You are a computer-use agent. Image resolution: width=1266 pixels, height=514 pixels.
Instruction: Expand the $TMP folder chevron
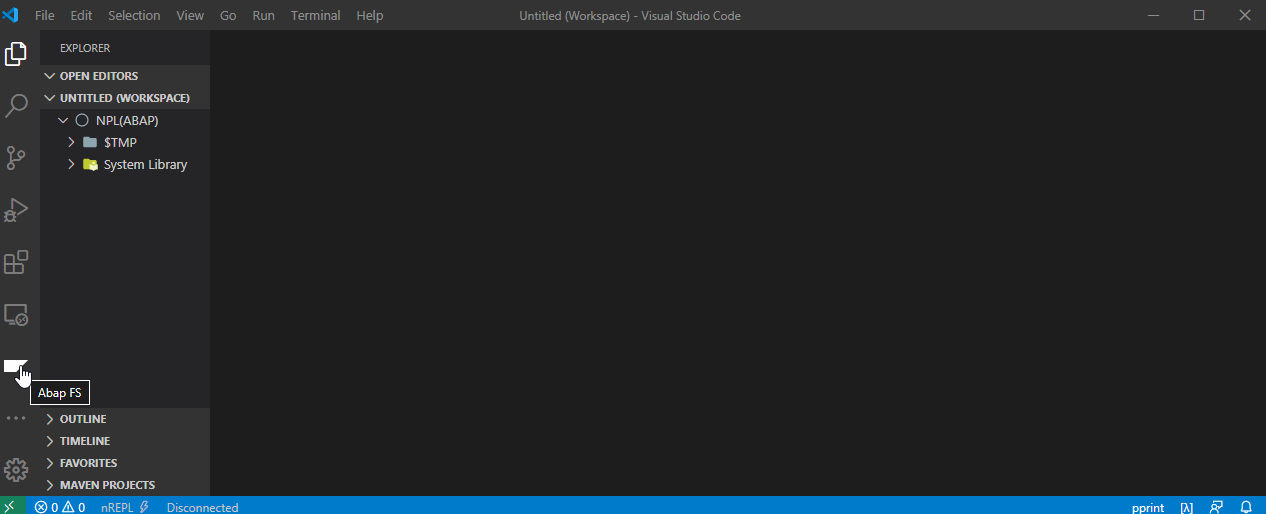tap(72, 142)
